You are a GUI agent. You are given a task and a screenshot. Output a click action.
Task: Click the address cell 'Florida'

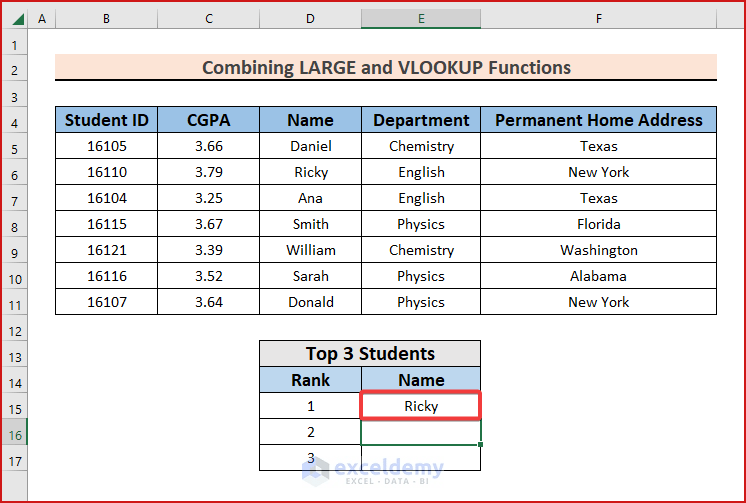click(x=599, y=224)
